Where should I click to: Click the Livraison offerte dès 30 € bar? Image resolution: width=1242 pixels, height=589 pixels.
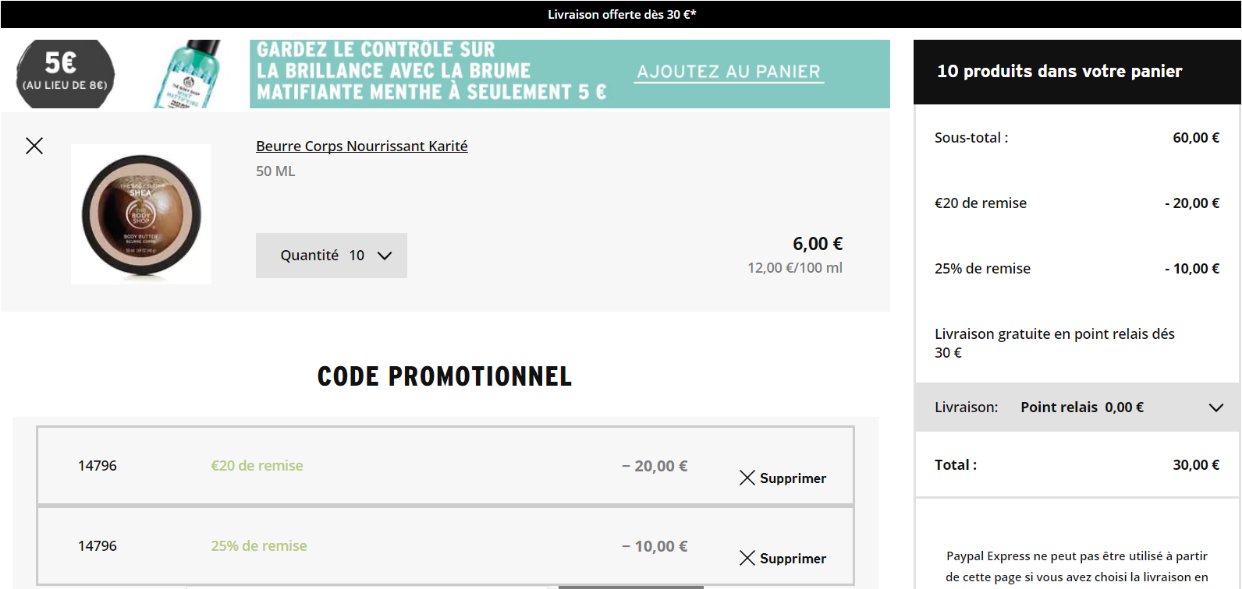621,14
